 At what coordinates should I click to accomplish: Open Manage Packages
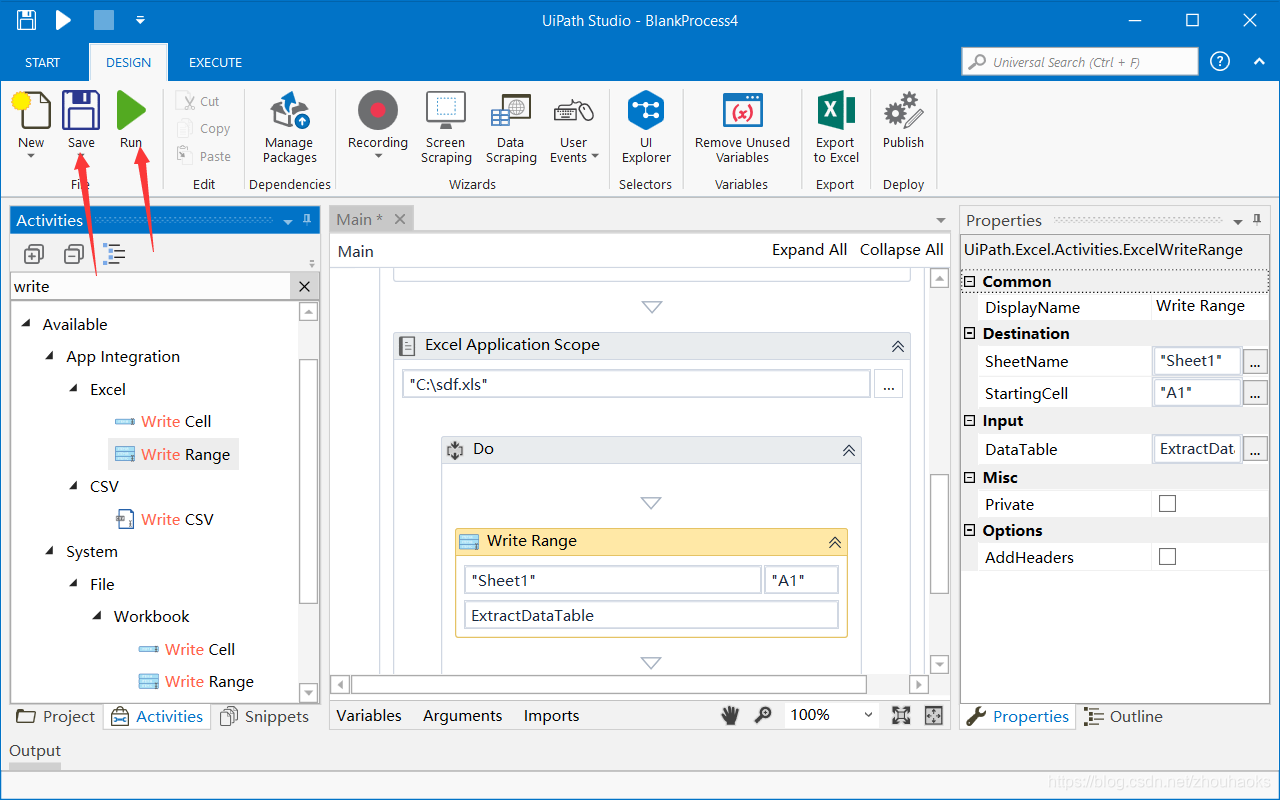290,126
